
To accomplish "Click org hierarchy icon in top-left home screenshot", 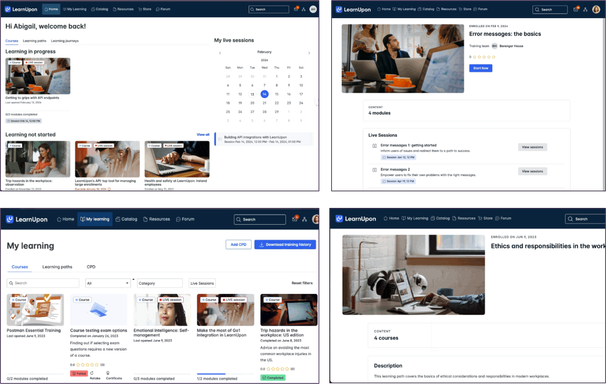I will pyautogui.click(x=304, y=9).
